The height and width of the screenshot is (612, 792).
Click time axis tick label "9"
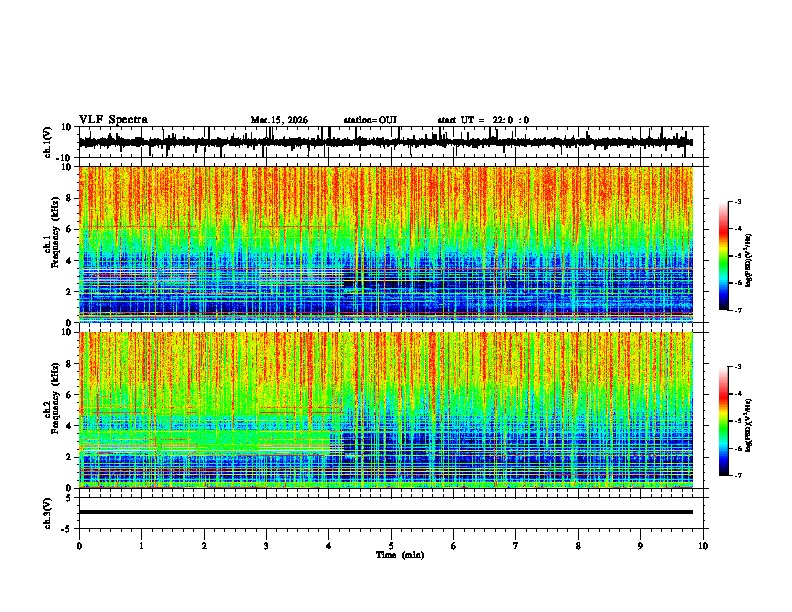(640, 546)
